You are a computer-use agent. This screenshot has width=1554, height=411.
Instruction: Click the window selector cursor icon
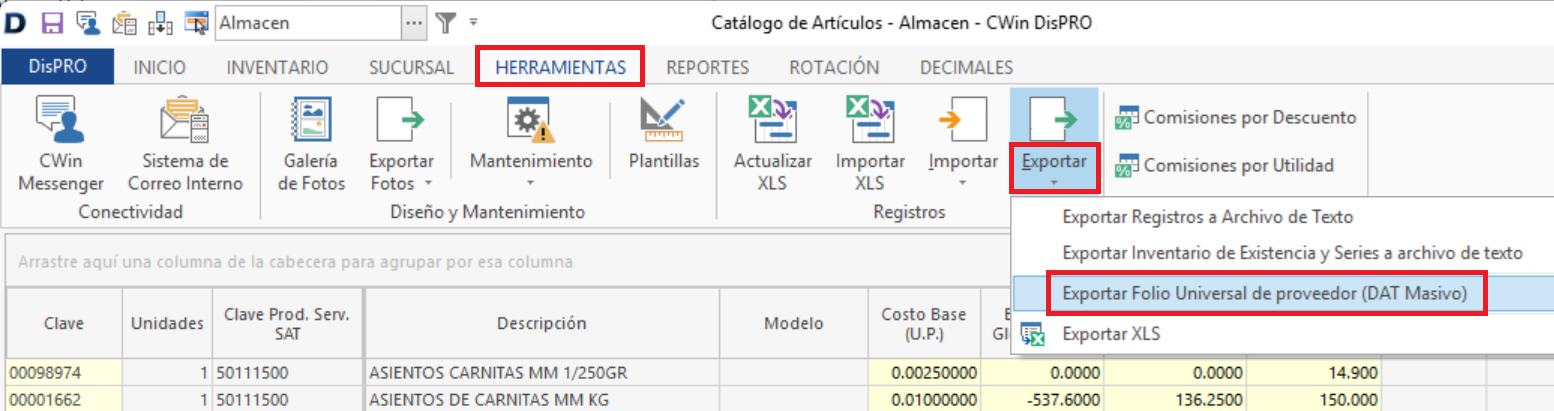(197, 21)
